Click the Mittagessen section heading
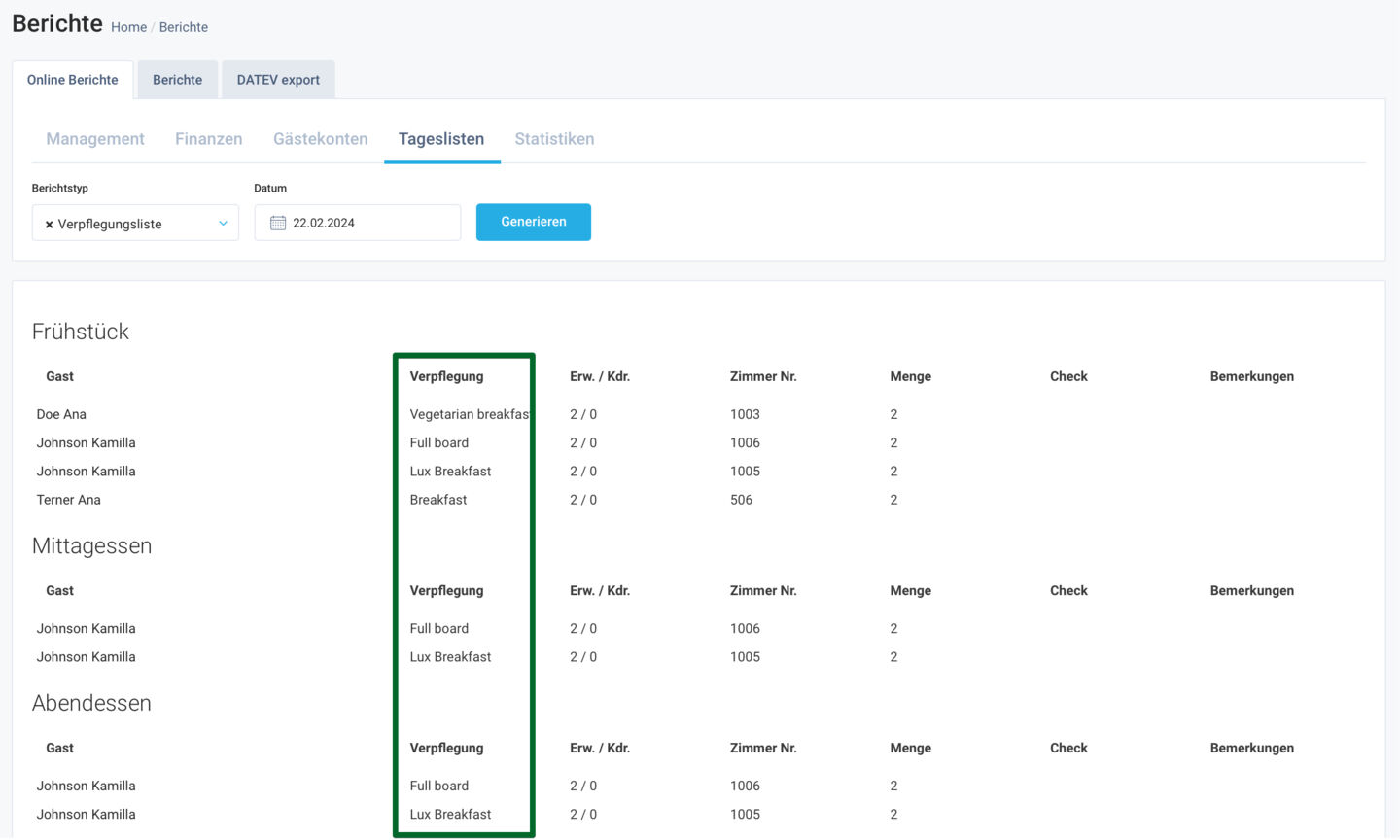This screenshot has height=840, width=1400. coord(91,546)
